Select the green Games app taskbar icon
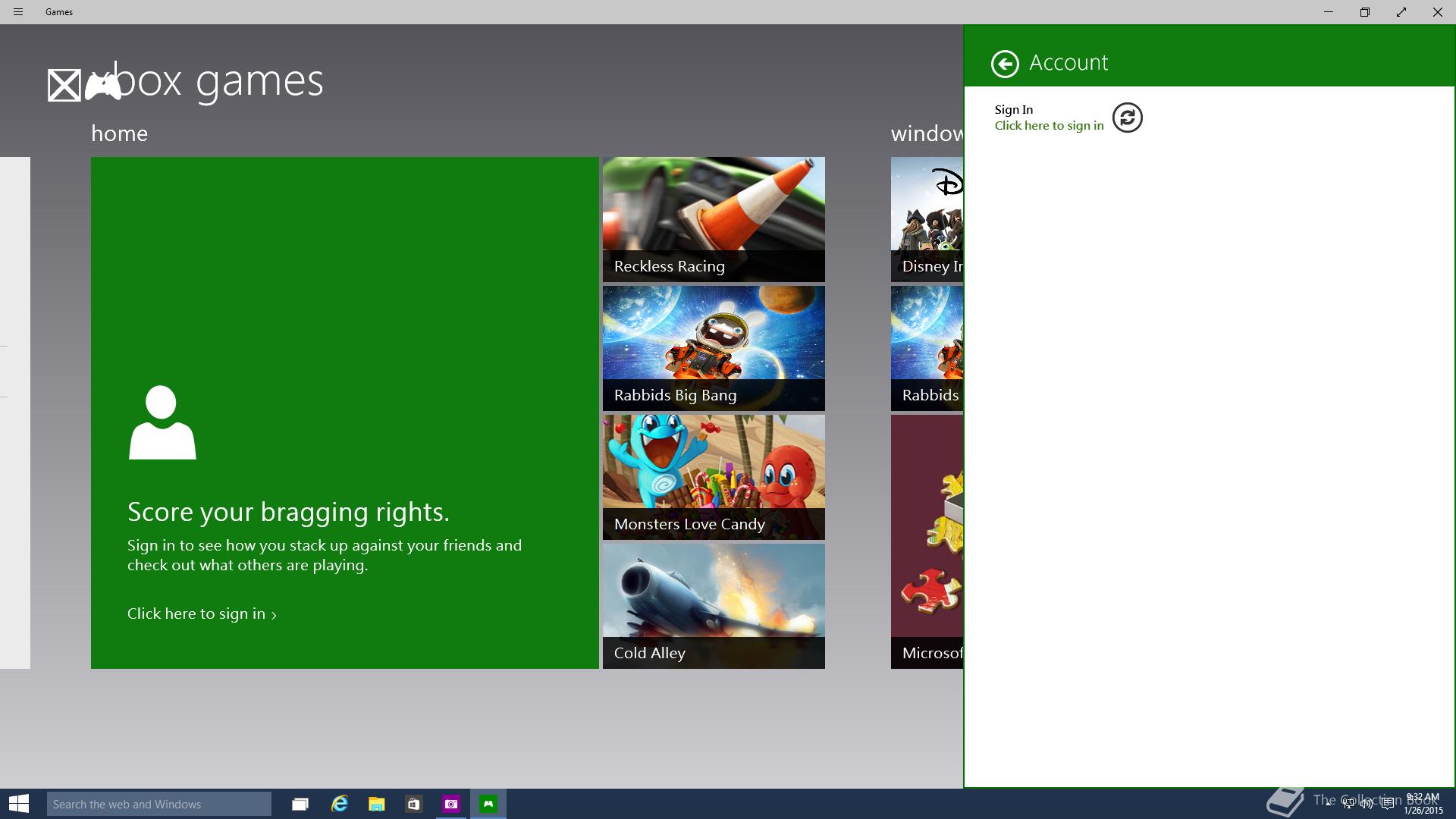The image size is (1456, 819). pos(488,804)
